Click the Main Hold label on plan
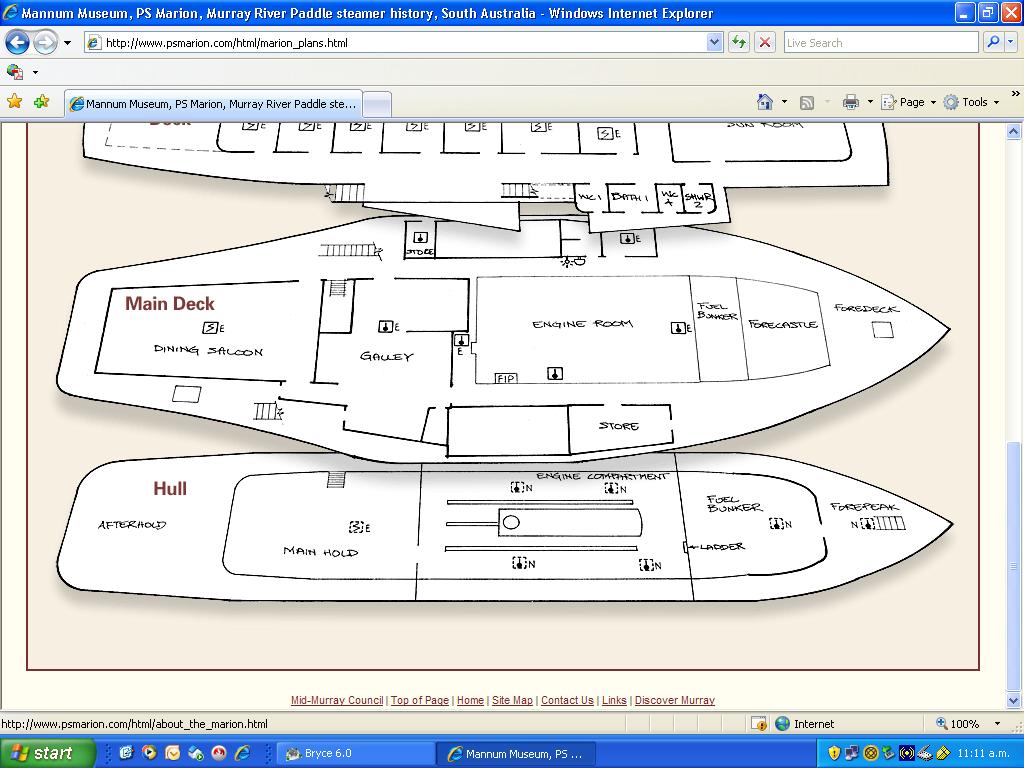The height and width of the screenshot is (768, 1024). click(321, 552)
